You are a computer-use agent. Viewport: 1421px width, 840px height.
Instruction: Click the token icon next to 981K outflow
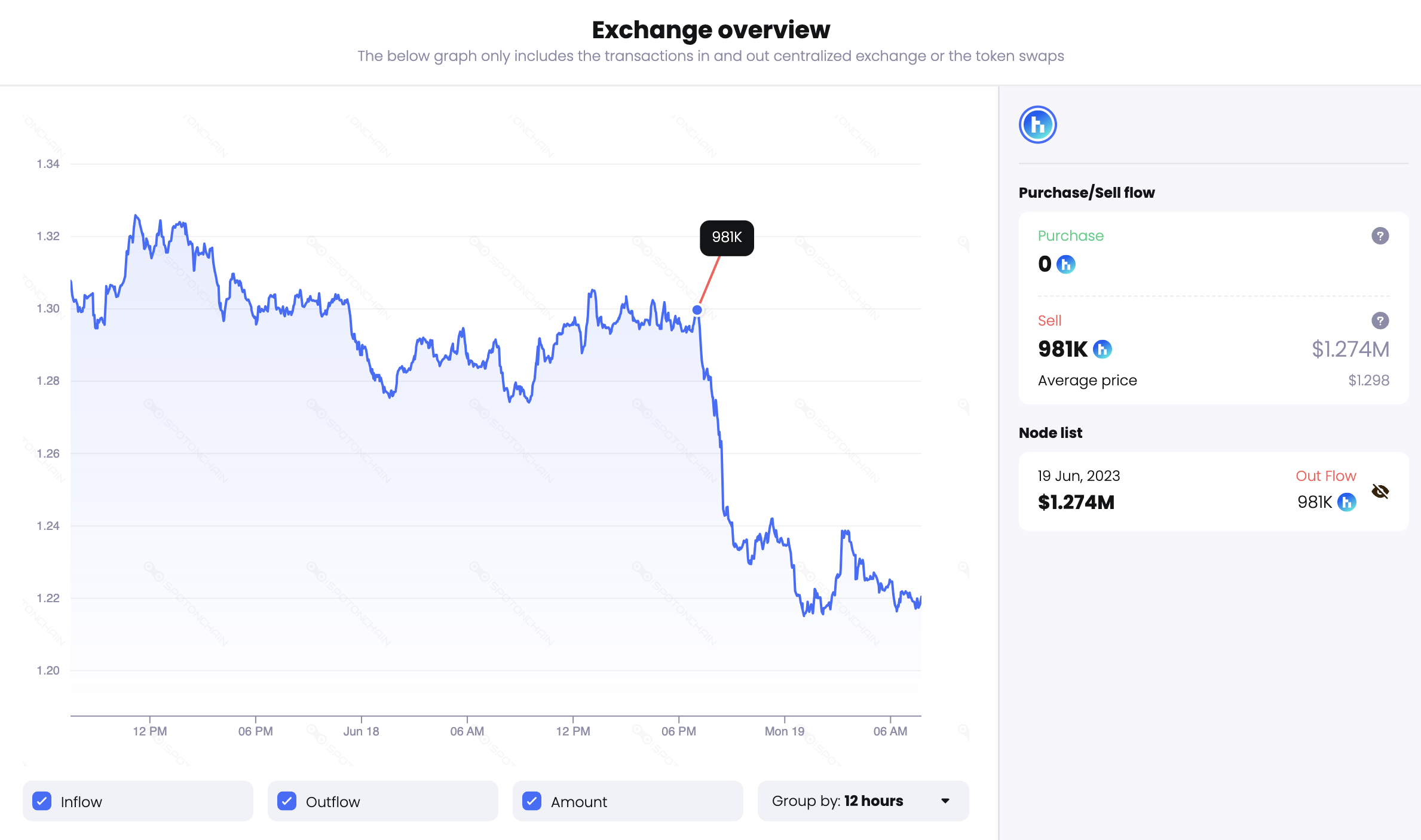1347,502
